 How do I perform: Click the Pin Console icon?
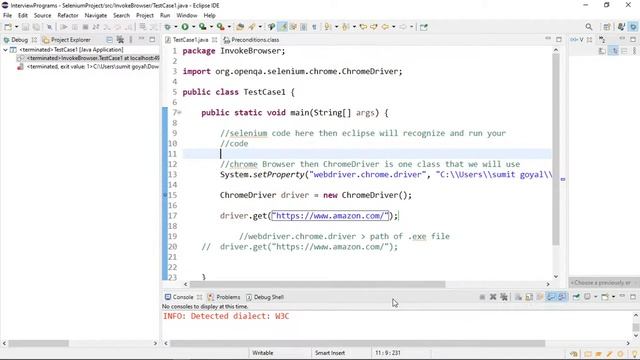click(x=576, y=297)
